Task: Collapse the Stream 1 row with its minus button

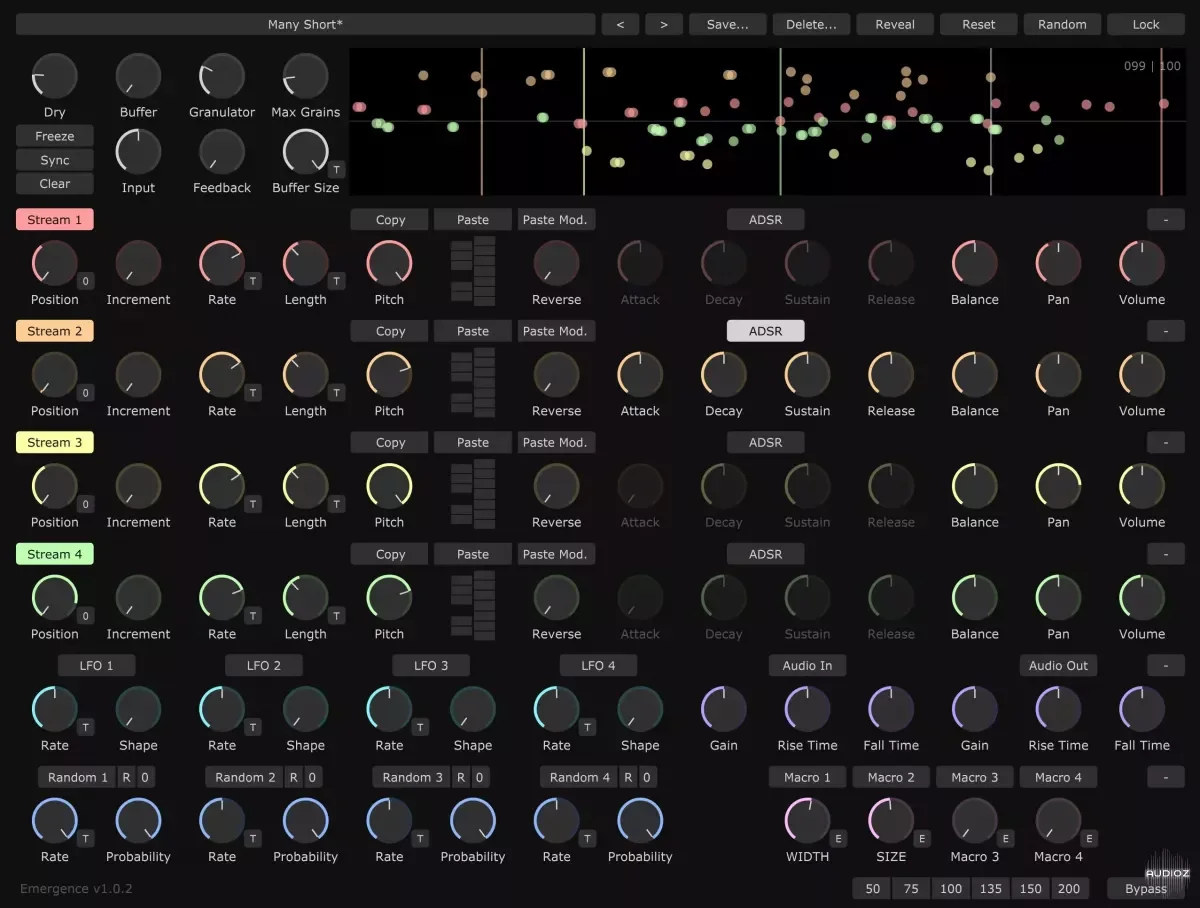Action: [1166, 220]
